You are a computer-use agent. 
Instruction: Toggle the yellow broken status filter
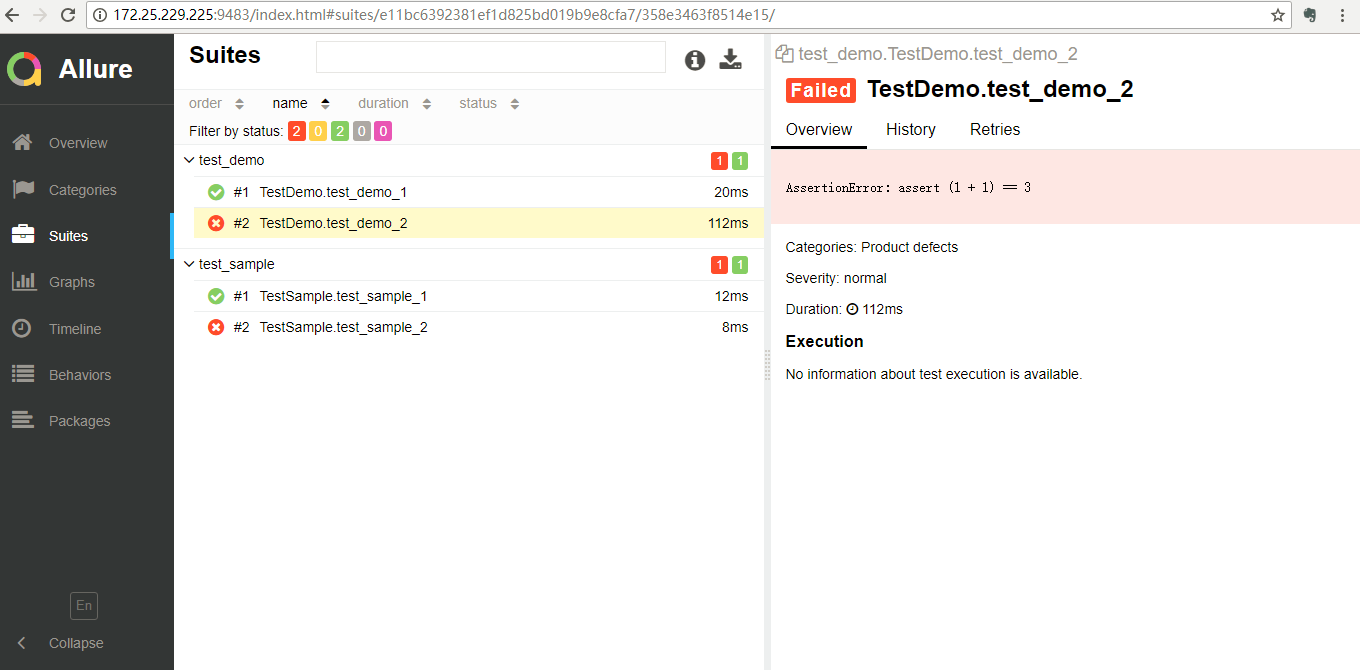pyautogui.click(x=318, y=131)
